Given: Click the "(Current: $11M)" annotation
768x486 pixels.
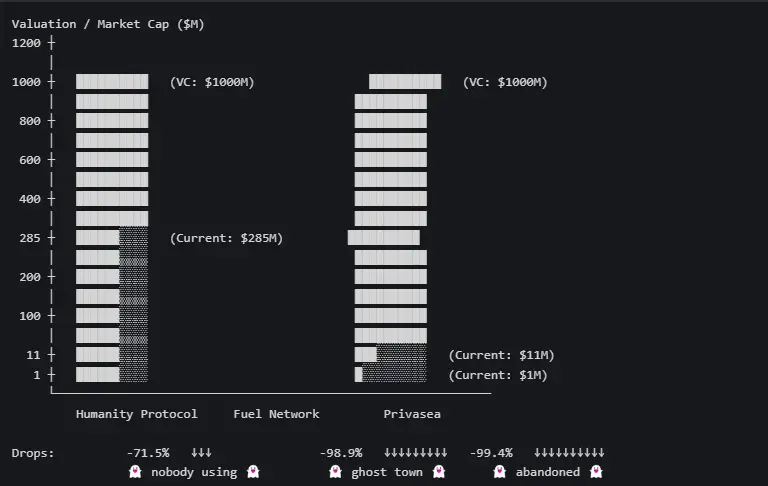Looking at the screenshot, I should 501,355.
